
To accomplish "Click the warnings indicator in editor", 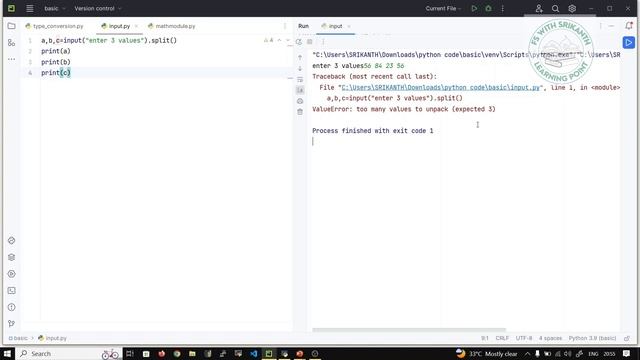I will coord(269,40).
